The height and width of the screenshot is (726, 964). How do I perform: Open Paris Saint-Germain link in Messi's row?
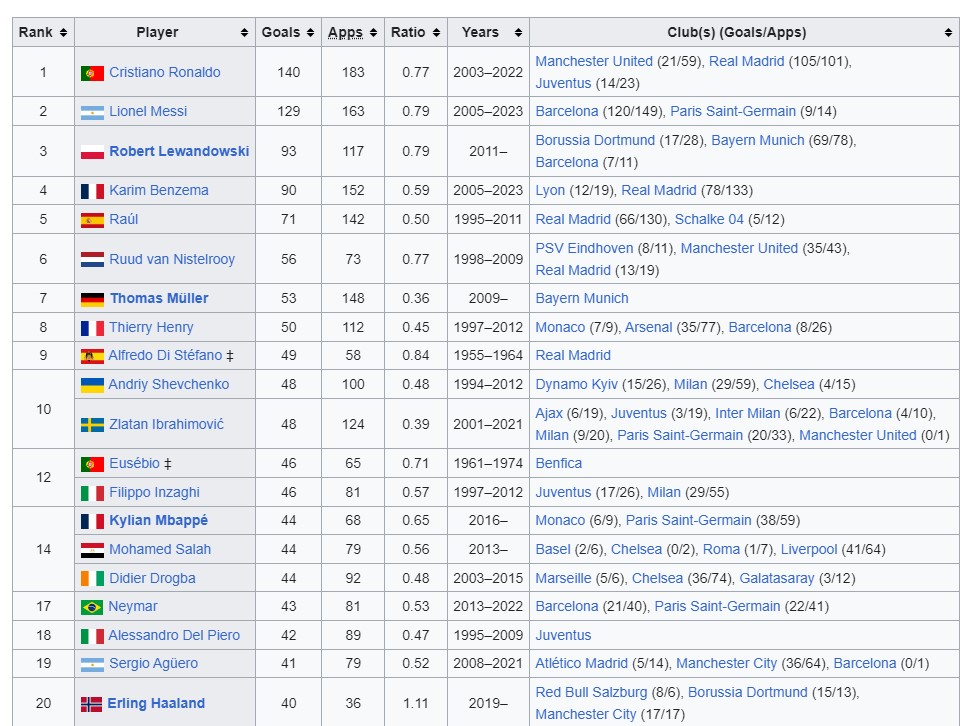tap(733, 112)
